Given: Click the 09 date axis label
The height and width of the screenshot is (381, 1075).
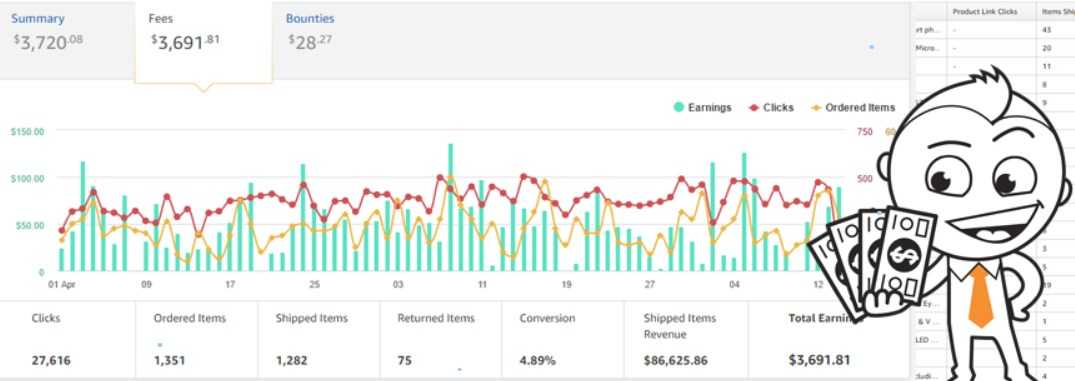Looking at the screenshot, I should point(146,284).
